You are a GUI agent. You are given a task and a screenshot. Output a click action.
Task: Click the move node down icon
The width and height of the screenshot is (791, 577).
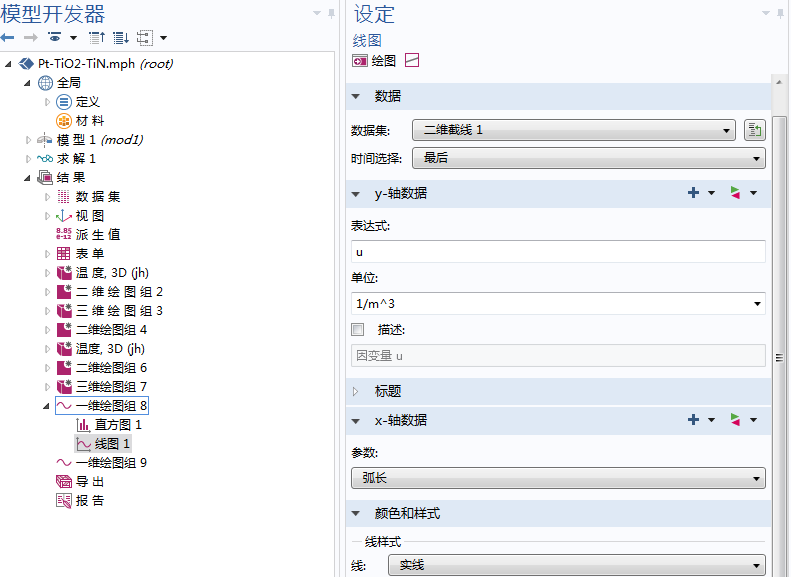pos(121,38)
